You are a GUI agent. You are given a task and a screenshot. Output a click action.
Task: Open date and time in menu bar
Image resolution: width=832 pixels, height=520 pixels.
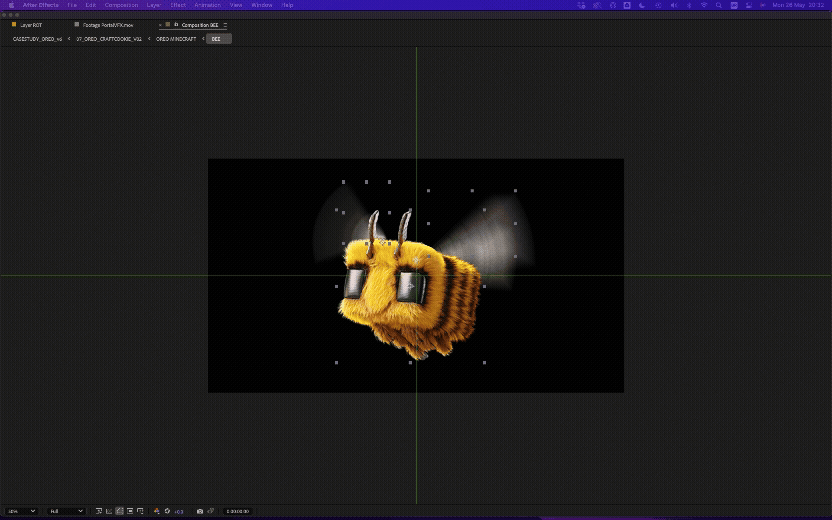click(x=799, y=5)
